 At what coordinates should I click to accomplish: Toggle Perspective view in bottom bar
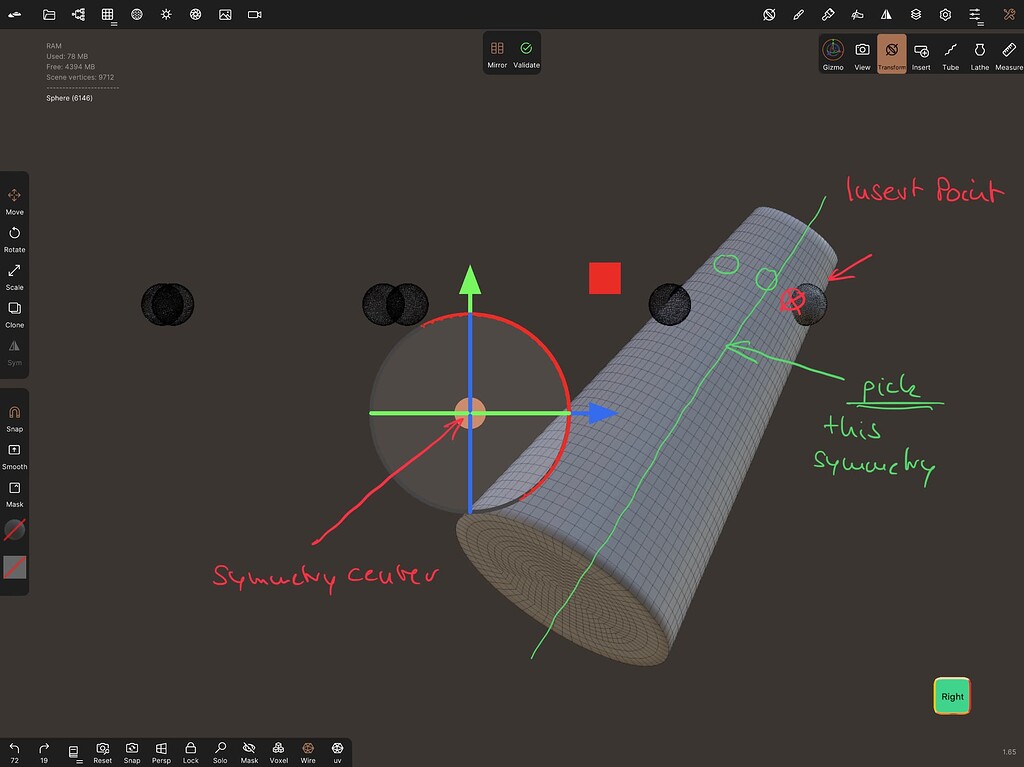[161, 750]
